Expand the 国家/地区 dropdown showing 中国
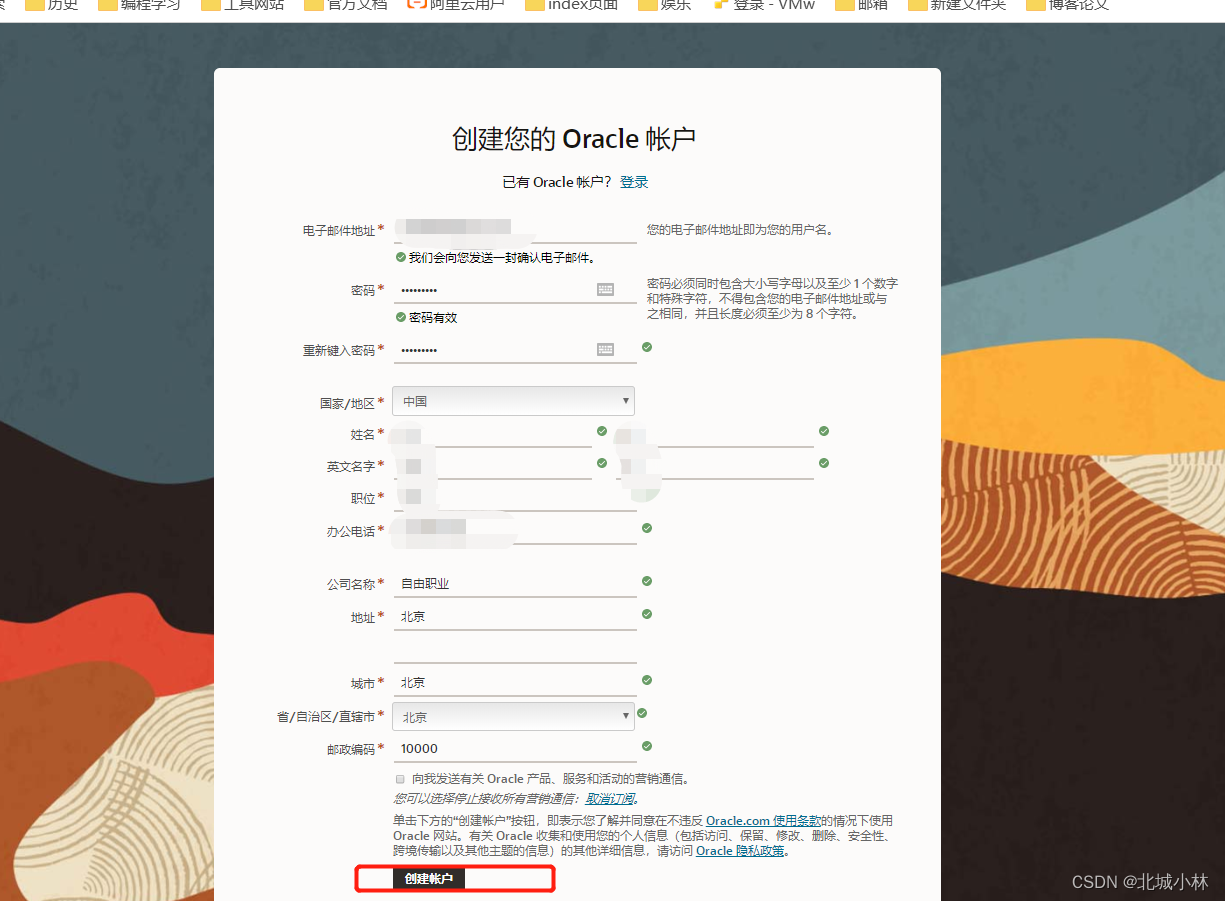 (x=514, y=401)
